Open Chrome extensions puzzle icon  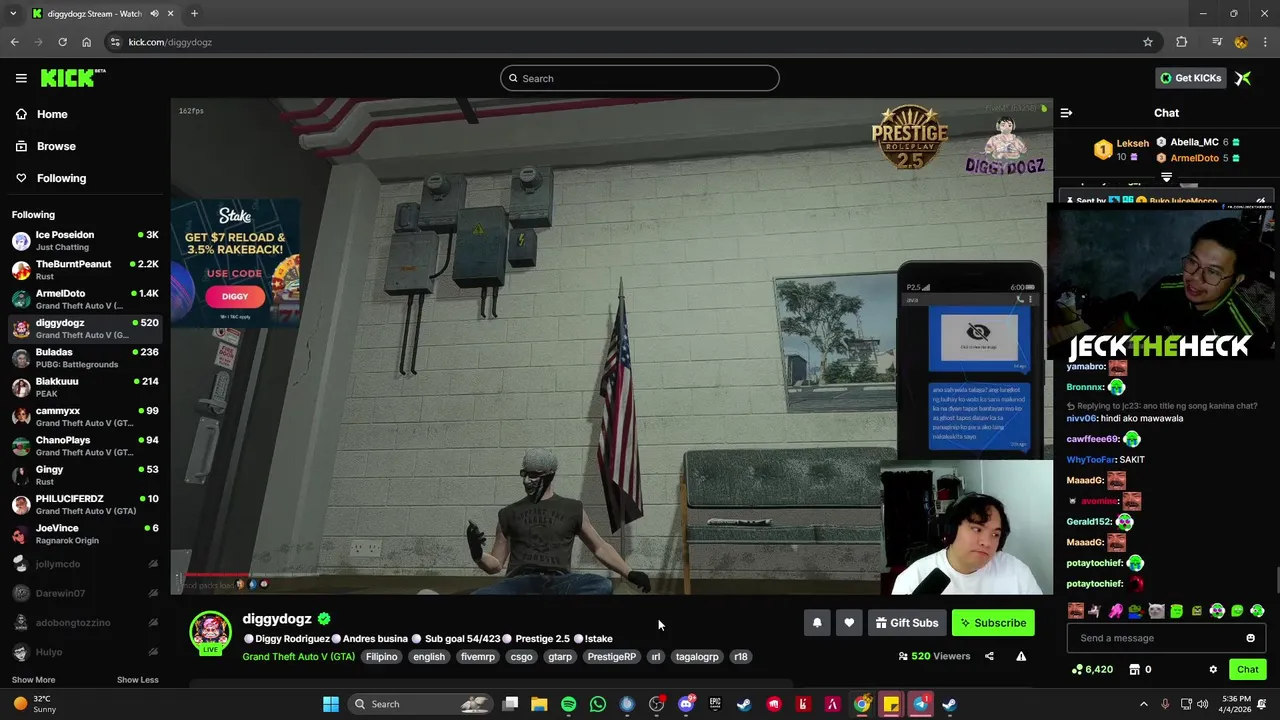1182,42
